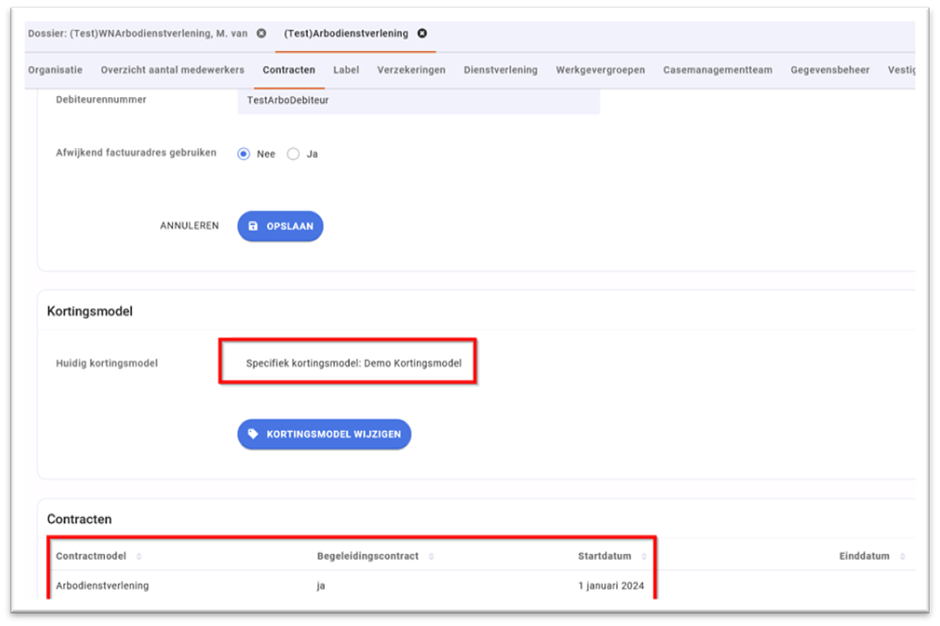
Task: Go to the Label tab
Action: point(346,70)
